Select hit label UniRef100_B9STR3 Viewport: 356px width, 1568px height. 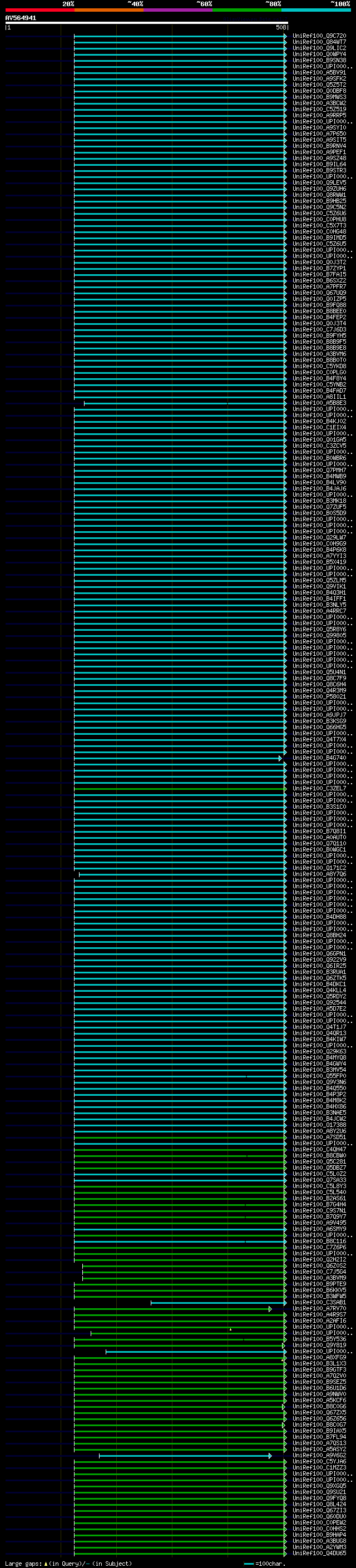[x=319, y=170]
